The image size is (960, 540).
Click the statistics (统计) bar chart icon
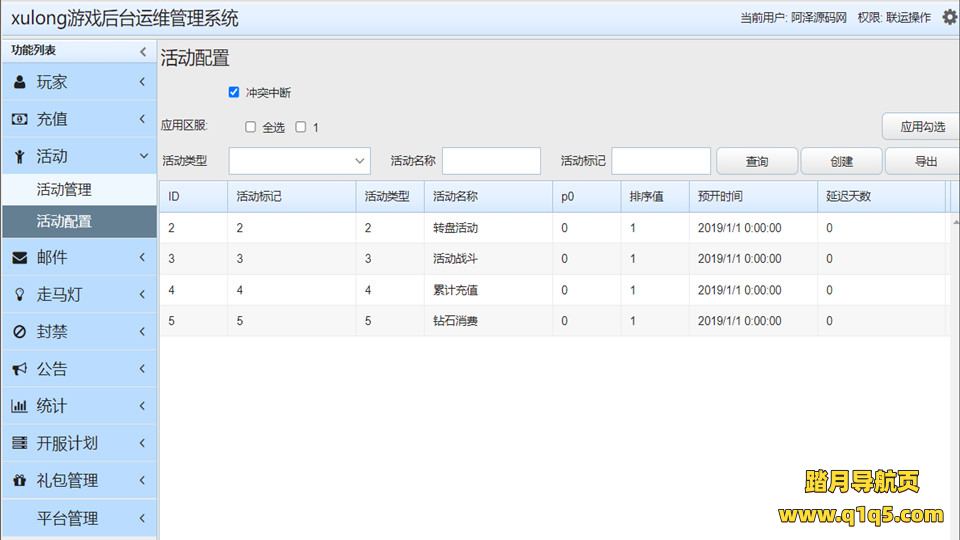click(x=20, y=406)
